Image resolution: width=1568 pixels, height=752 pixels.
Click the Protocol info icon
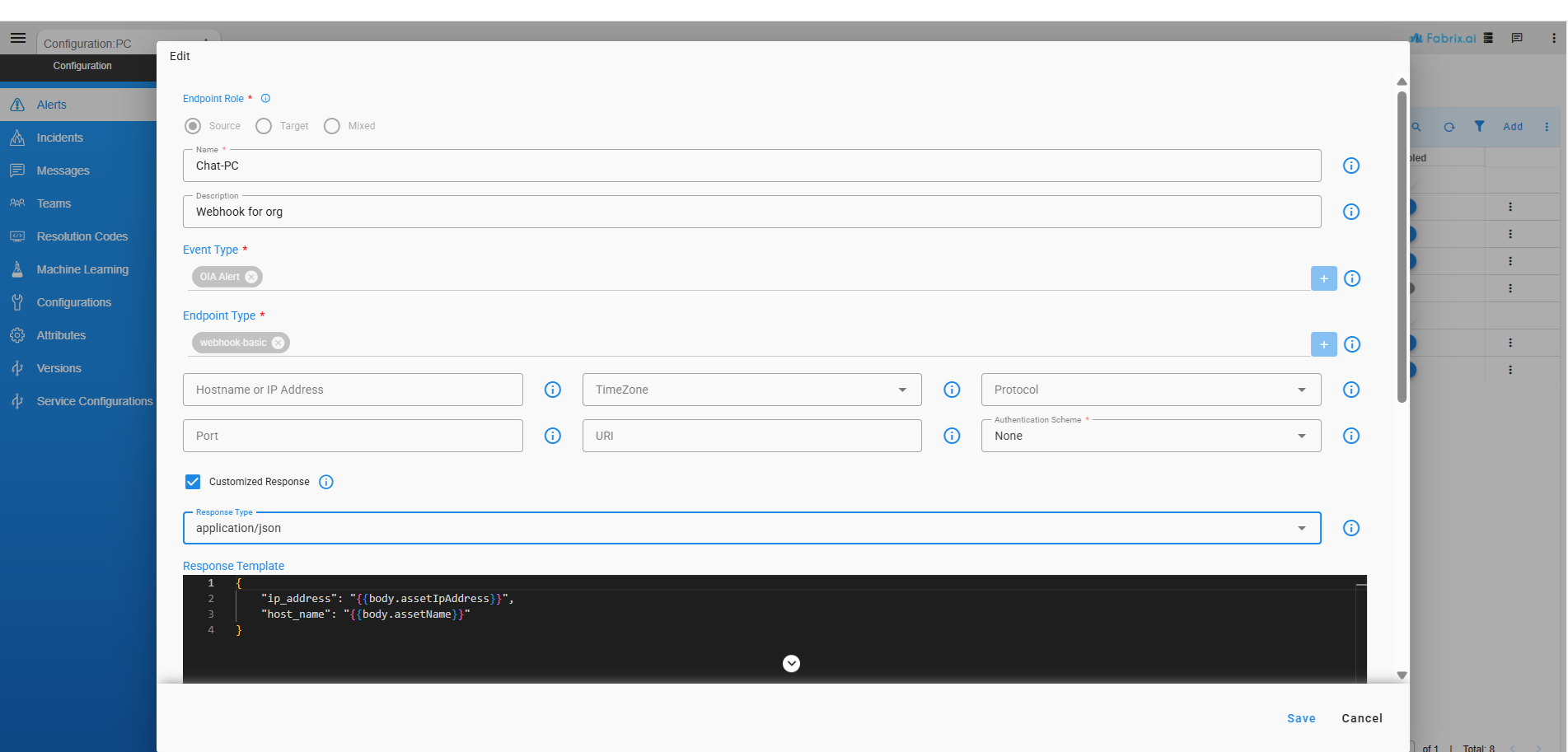click(x=1351, y=390)
